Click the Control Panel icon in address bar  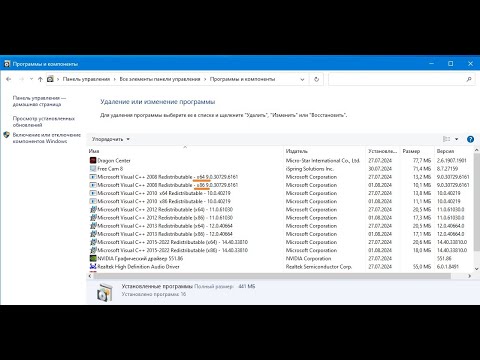(x=50, y=79)
